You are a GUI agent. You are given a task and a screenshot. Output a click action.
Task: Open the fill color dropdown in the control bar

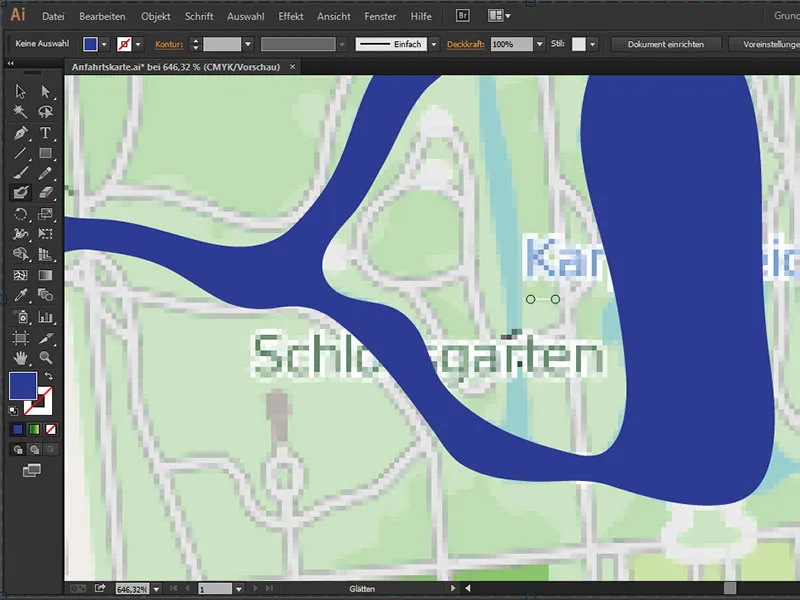point(104,44)
